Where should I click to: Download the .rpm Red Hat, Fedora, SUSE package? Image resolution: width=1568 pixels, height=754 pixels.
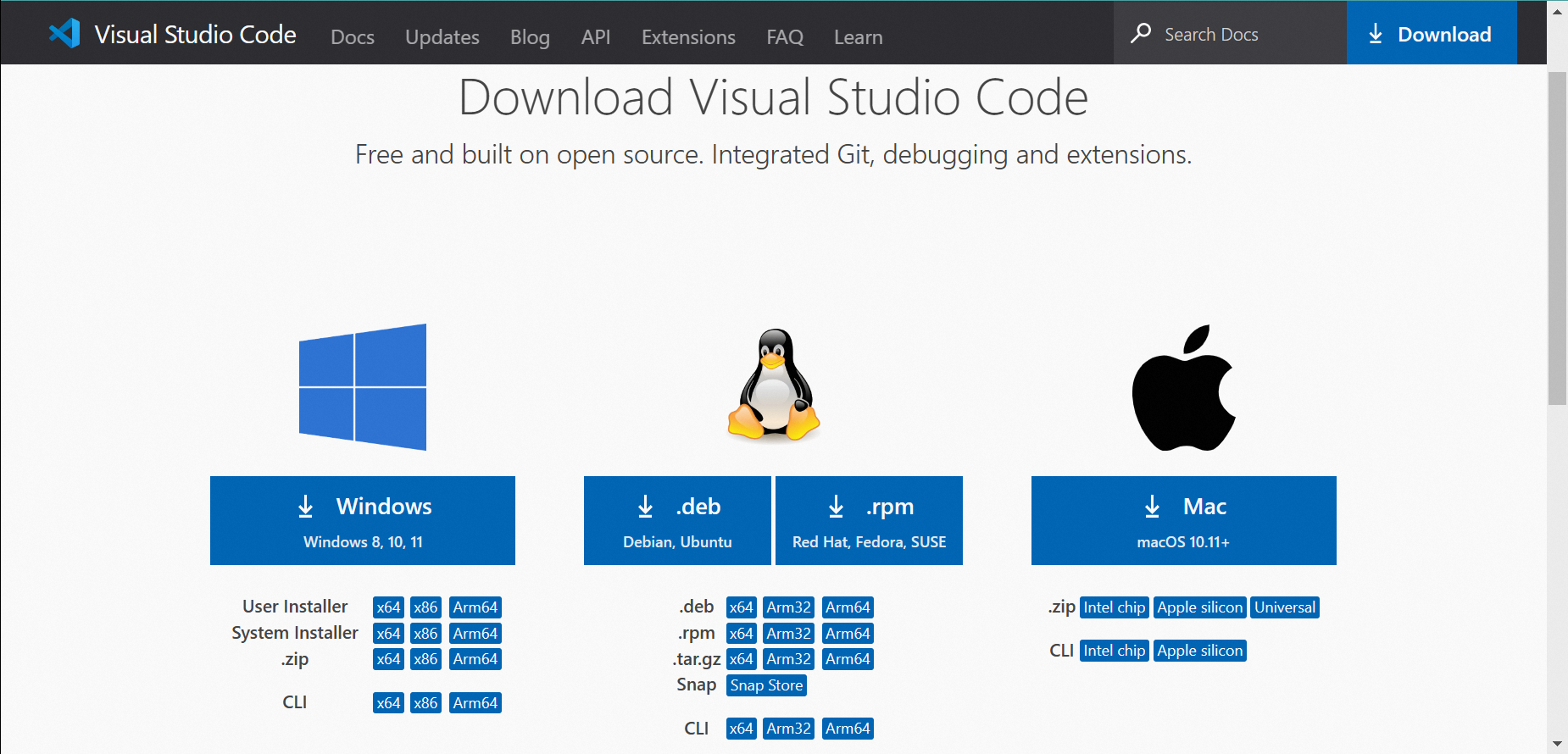click(x=869, y=520)
